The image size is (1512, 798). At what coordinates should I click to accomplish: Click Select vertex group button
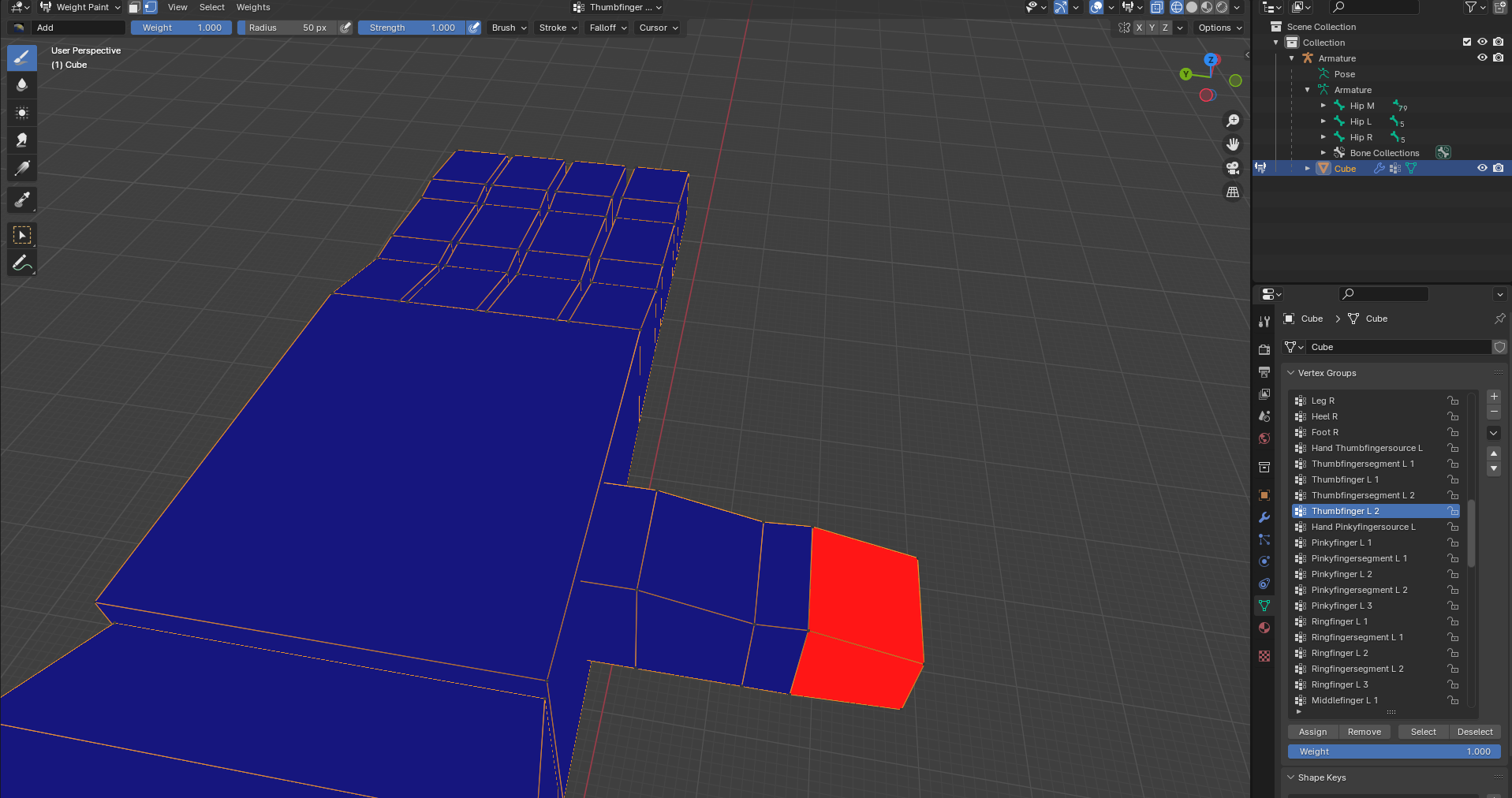pyautogui.click(x=1423, y=732)
